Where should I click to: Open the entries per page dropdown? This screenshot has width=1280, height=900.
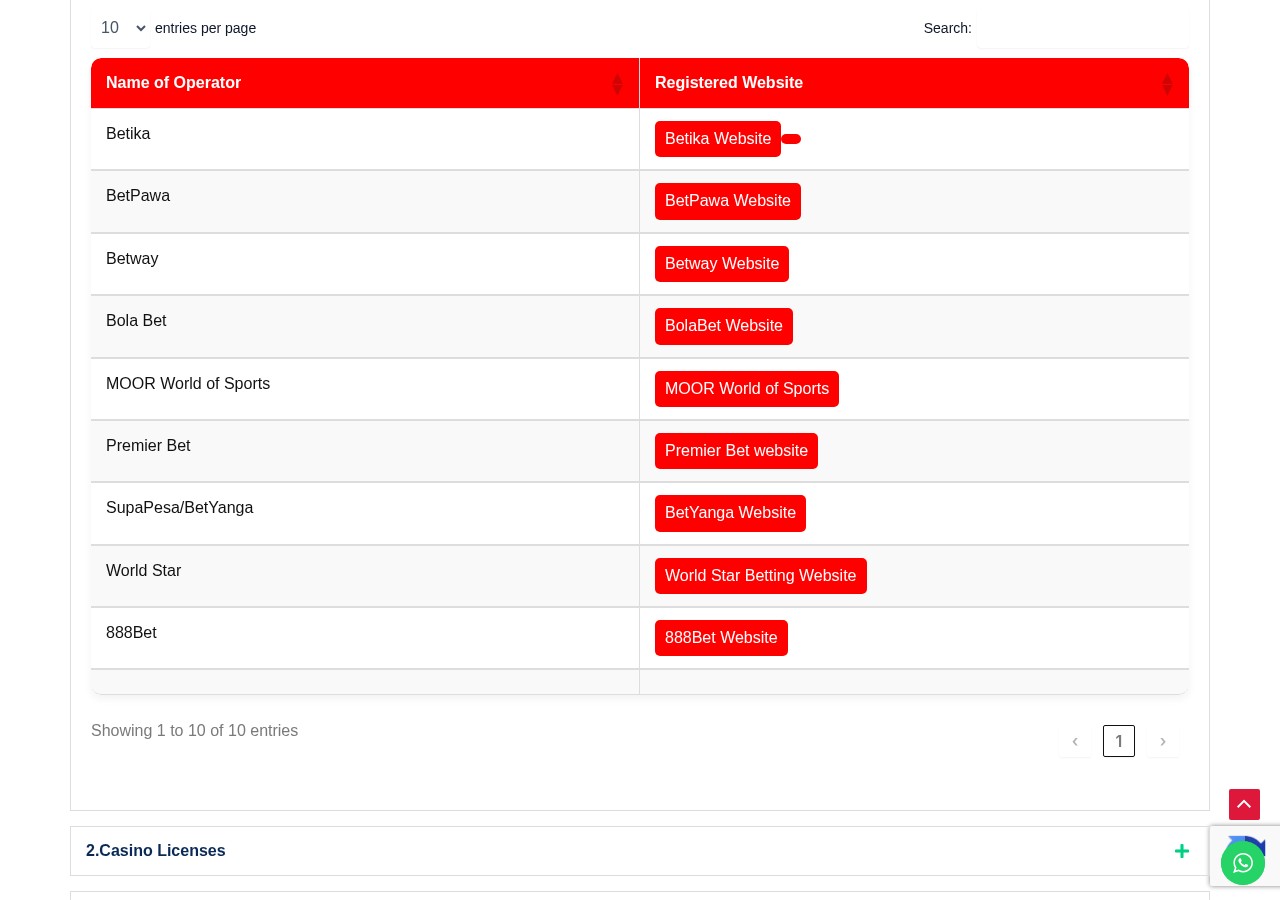pos(121,28)
